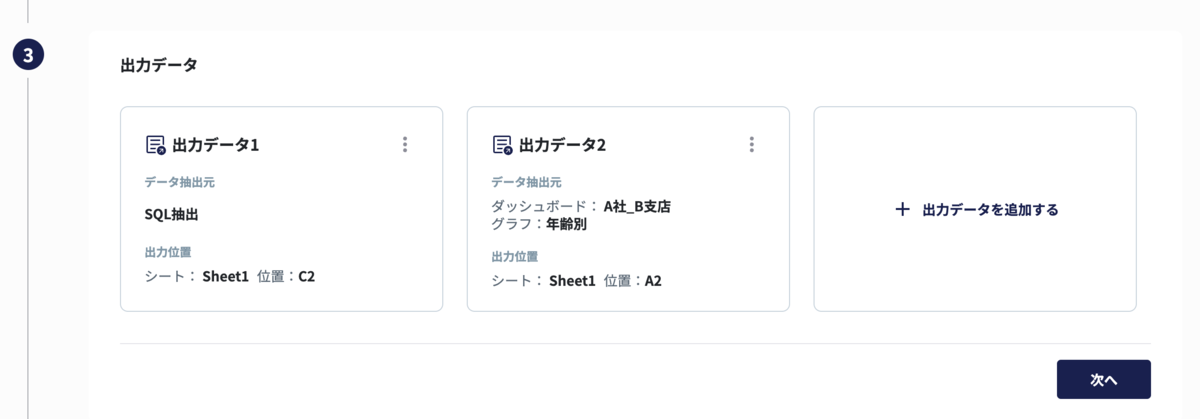Click the 出力データ2 document icon
The height and width of the screenshot is (419, 1200).
coord(502,145)
